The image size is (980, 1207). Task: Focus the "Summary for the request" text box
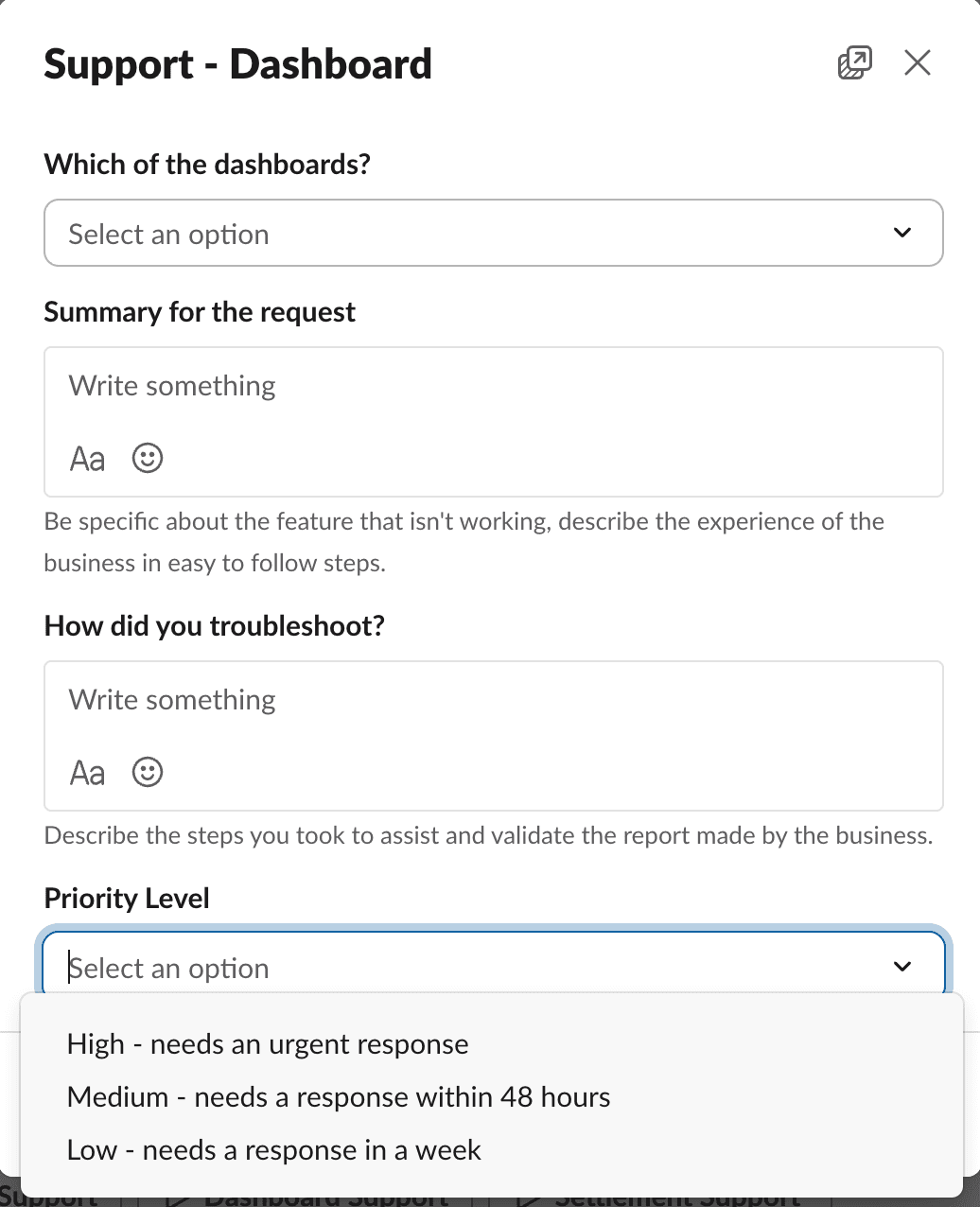[x=492, y=387]
